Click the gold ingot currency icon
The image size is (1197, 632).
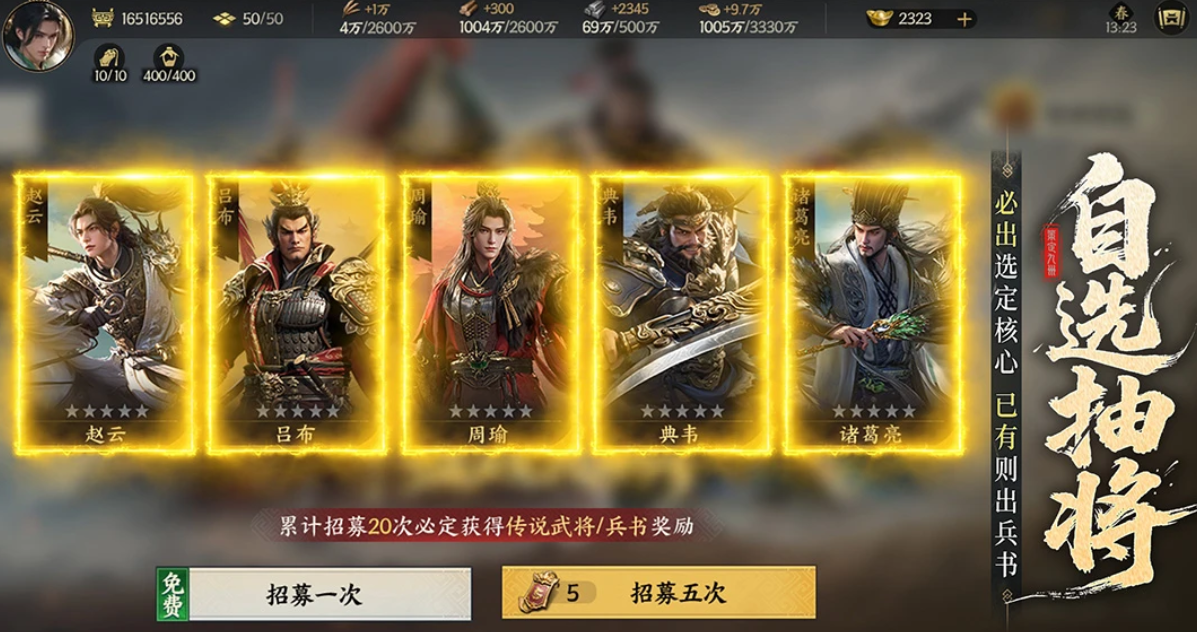[880, 19]
